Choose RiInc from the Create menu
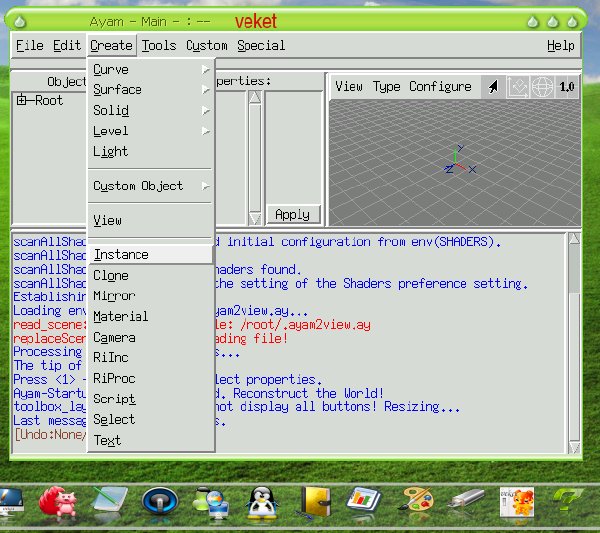 150,358
